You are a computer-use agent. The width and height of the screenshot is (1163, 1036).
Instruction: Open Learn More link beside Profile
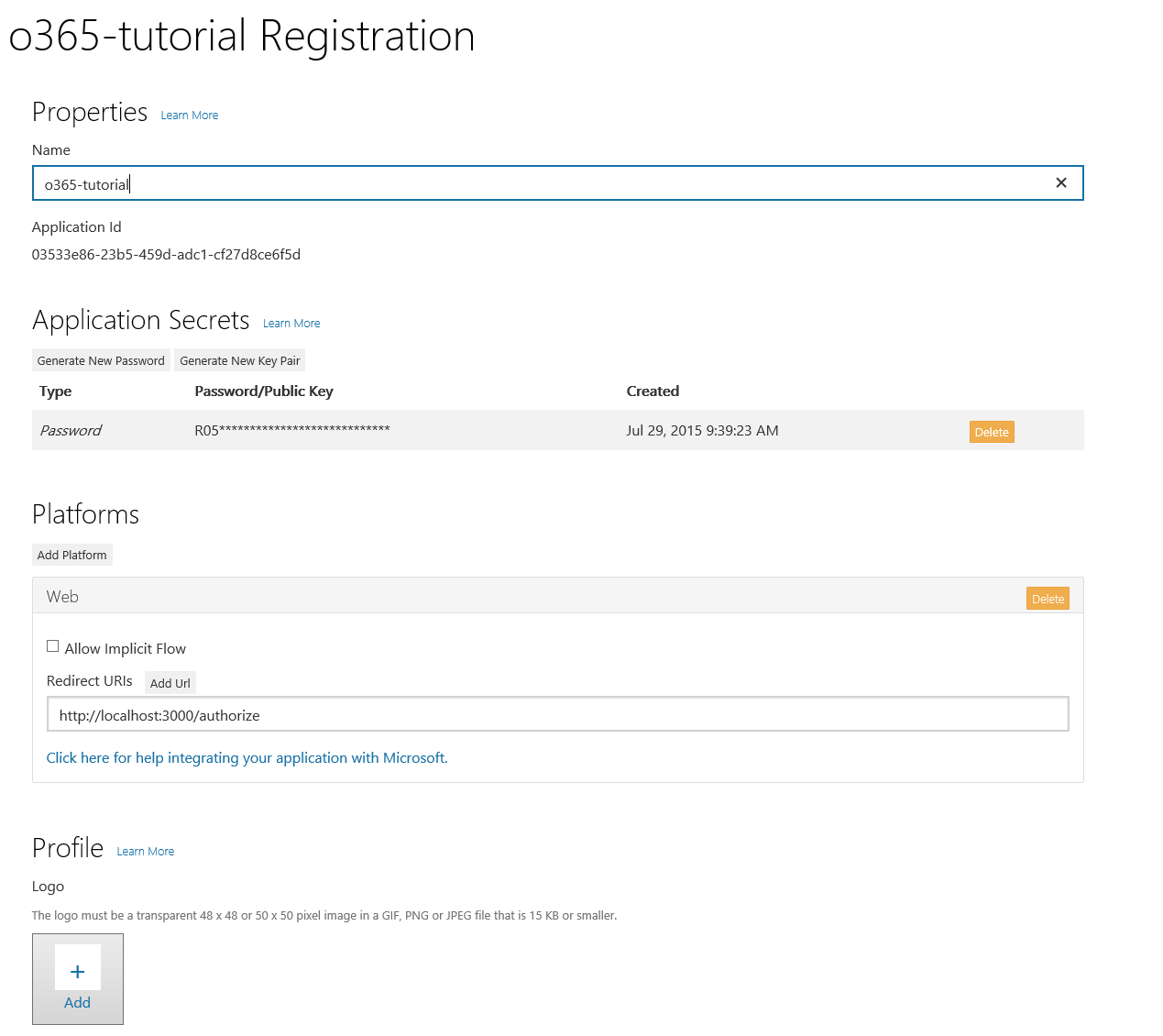click(146, 852)
